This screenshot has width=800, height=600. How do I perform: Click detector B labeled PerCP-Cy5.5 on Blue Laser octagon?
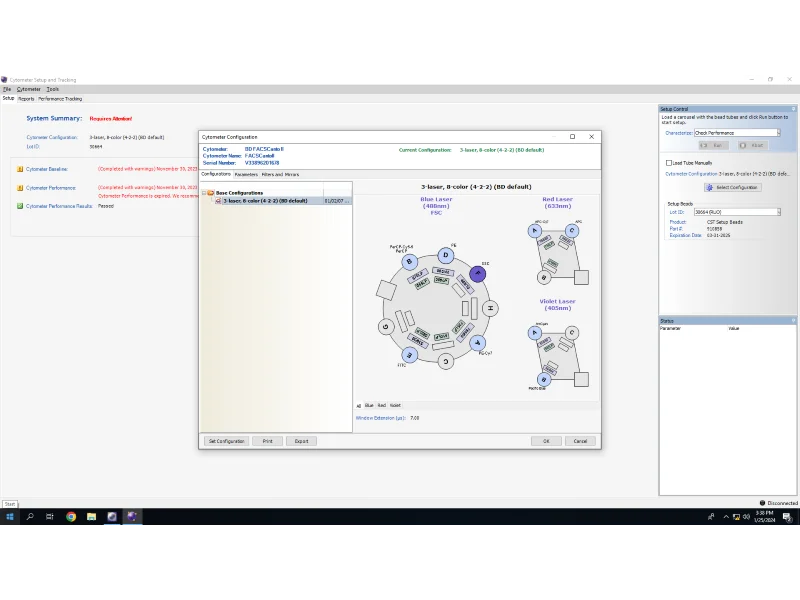(x=409, y=262)
